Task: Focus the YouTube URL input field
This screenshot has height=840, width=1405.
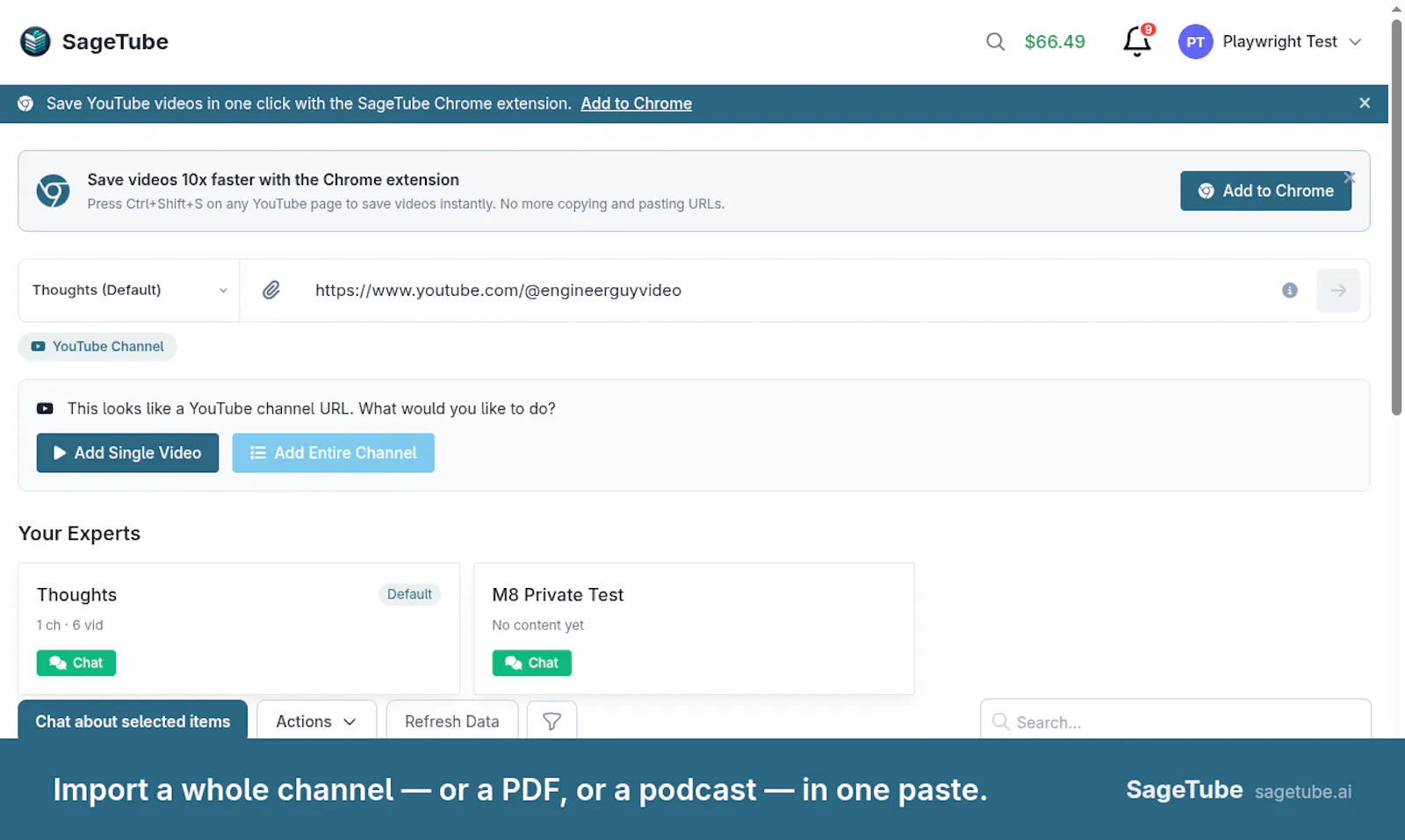Action: (x=786, y=291)
